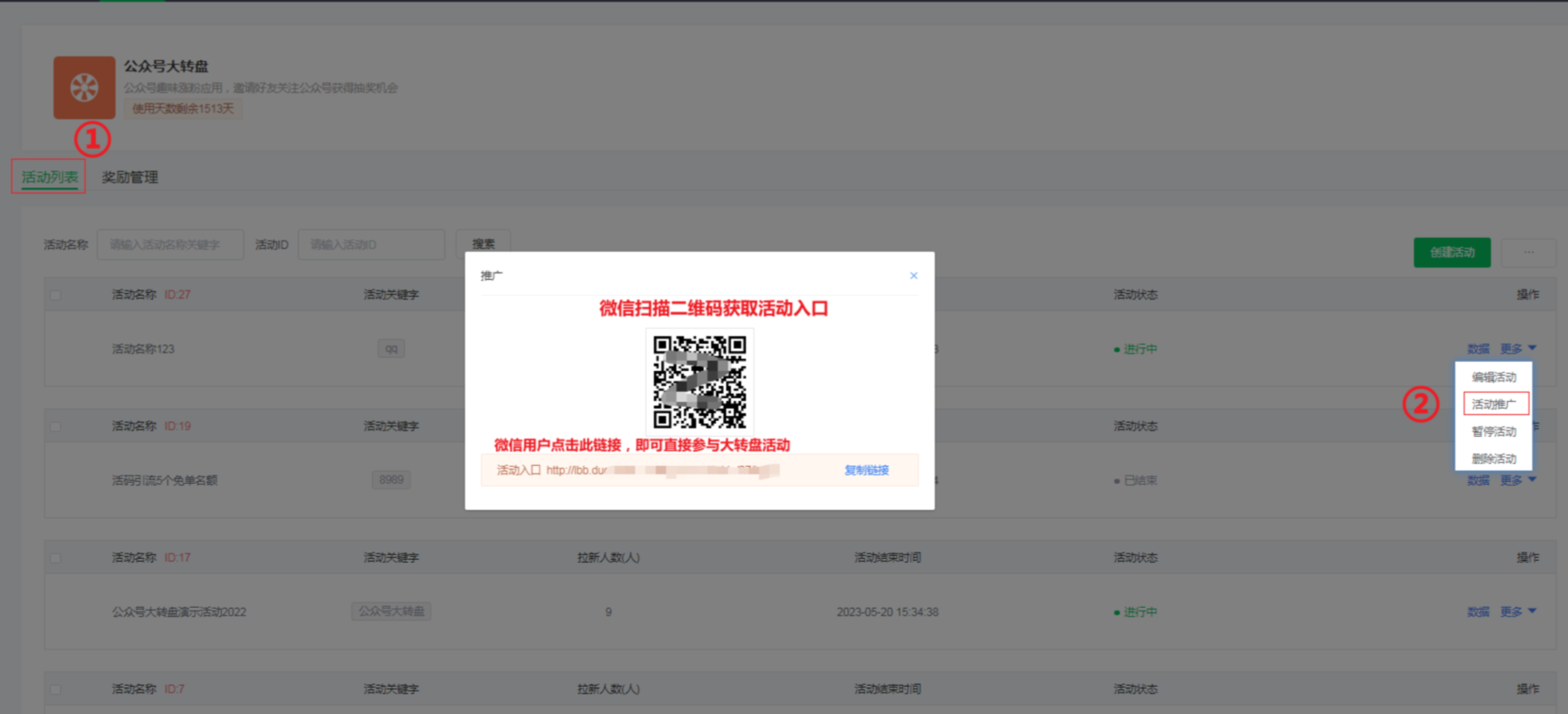This screenshot has height=714, width=1568.
Task: Click the 8989 keyword tag
Action: (391, 480)
